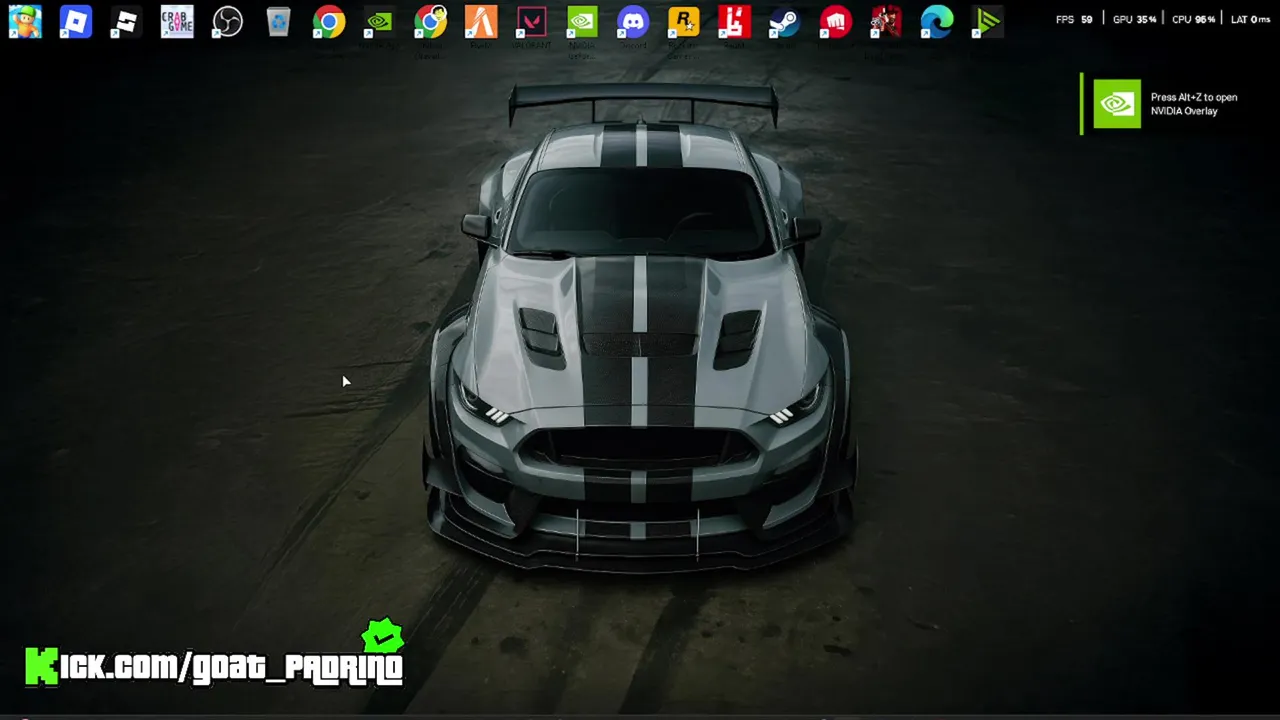The height and width of the screenshot is (720, 1280).
Task: Open the OBS Studio shortcut
Action: (228, 21)
